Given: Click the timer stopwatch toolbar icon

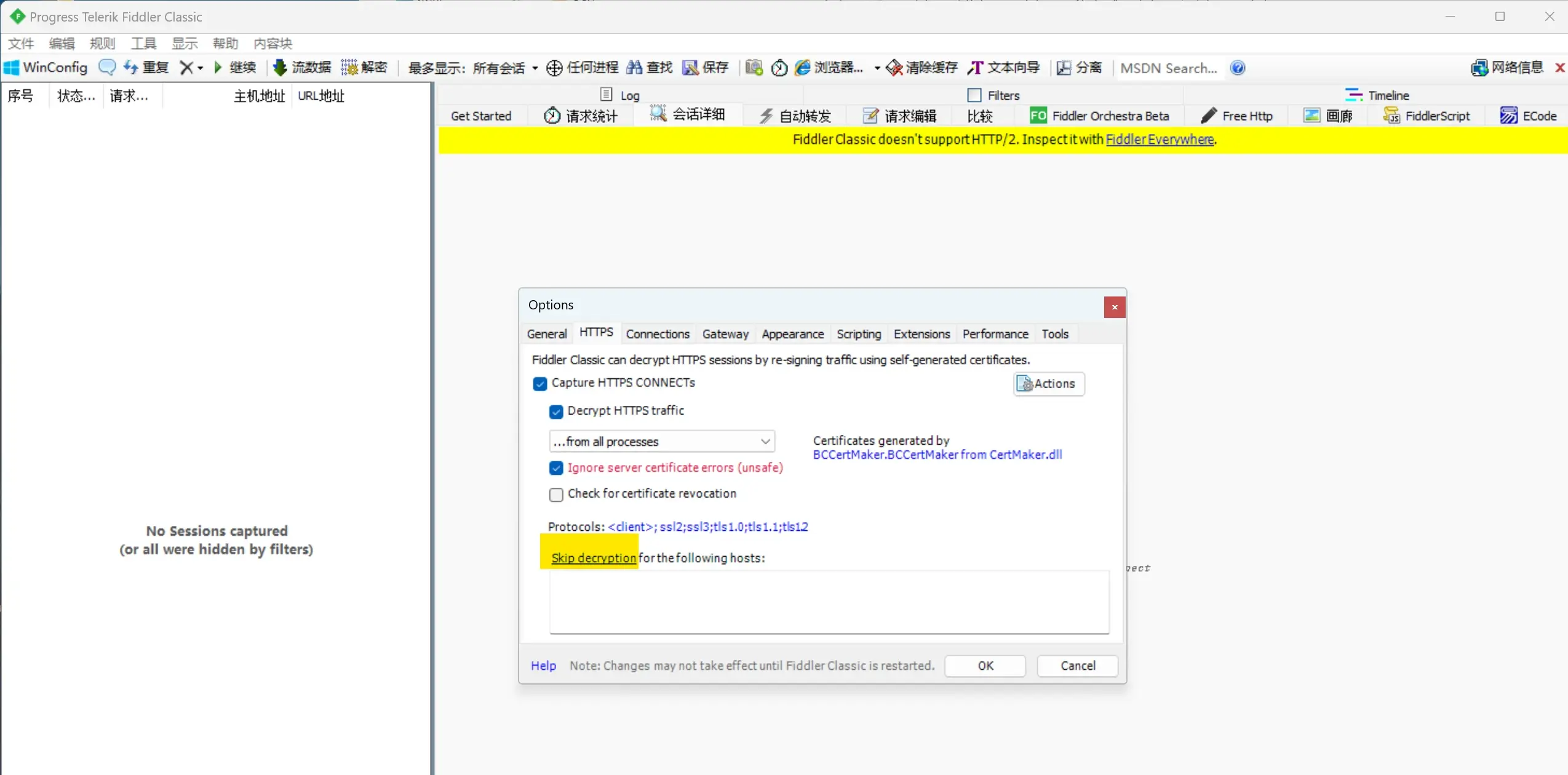Looking at the screenshot, I should coord(779,68).
